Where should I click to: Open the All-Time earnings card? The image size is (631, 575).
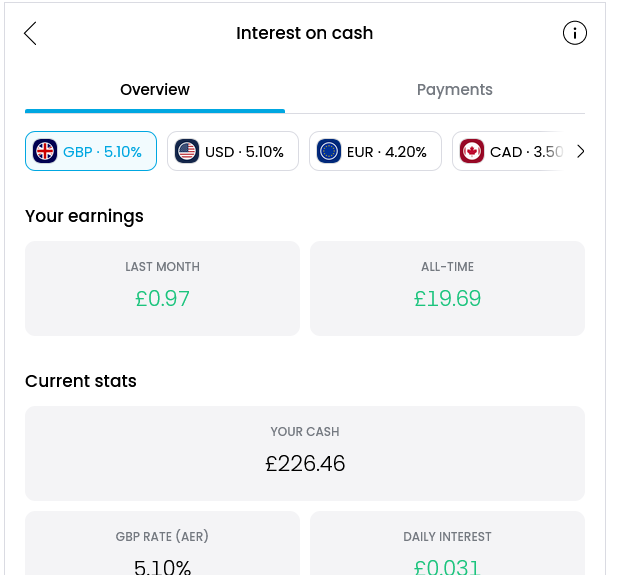pos(447,289)
